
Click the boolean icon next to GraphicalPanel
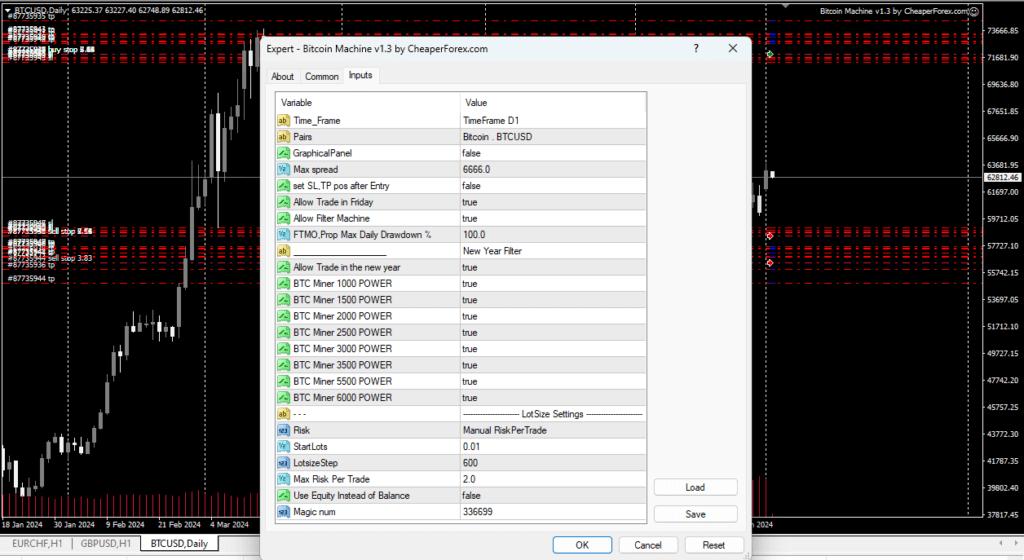coord(283,153)
